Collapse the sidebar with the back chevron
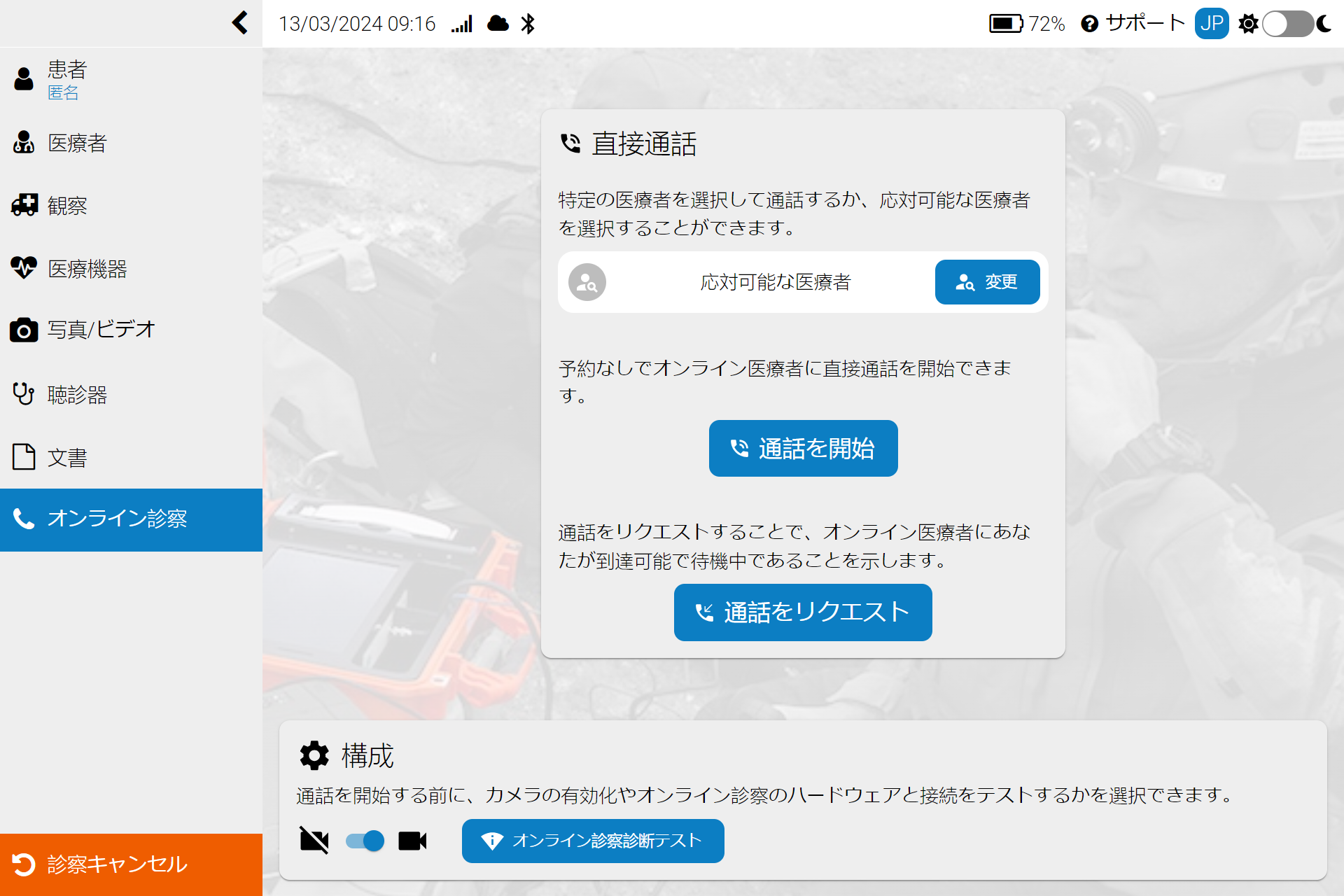Image resolution: width=1344 pixels, height=896 pixels. (240, 23)
